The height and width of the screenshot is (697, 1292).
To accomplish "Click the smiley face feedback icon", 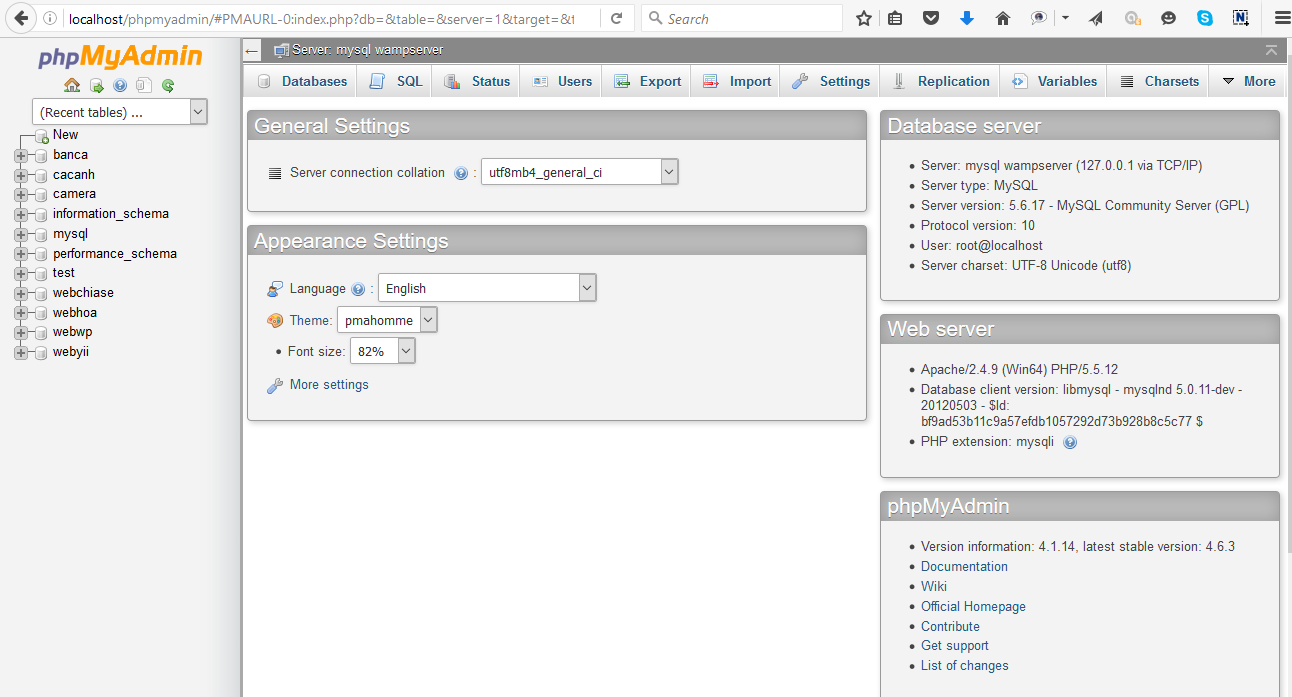I will [1168, 18].
